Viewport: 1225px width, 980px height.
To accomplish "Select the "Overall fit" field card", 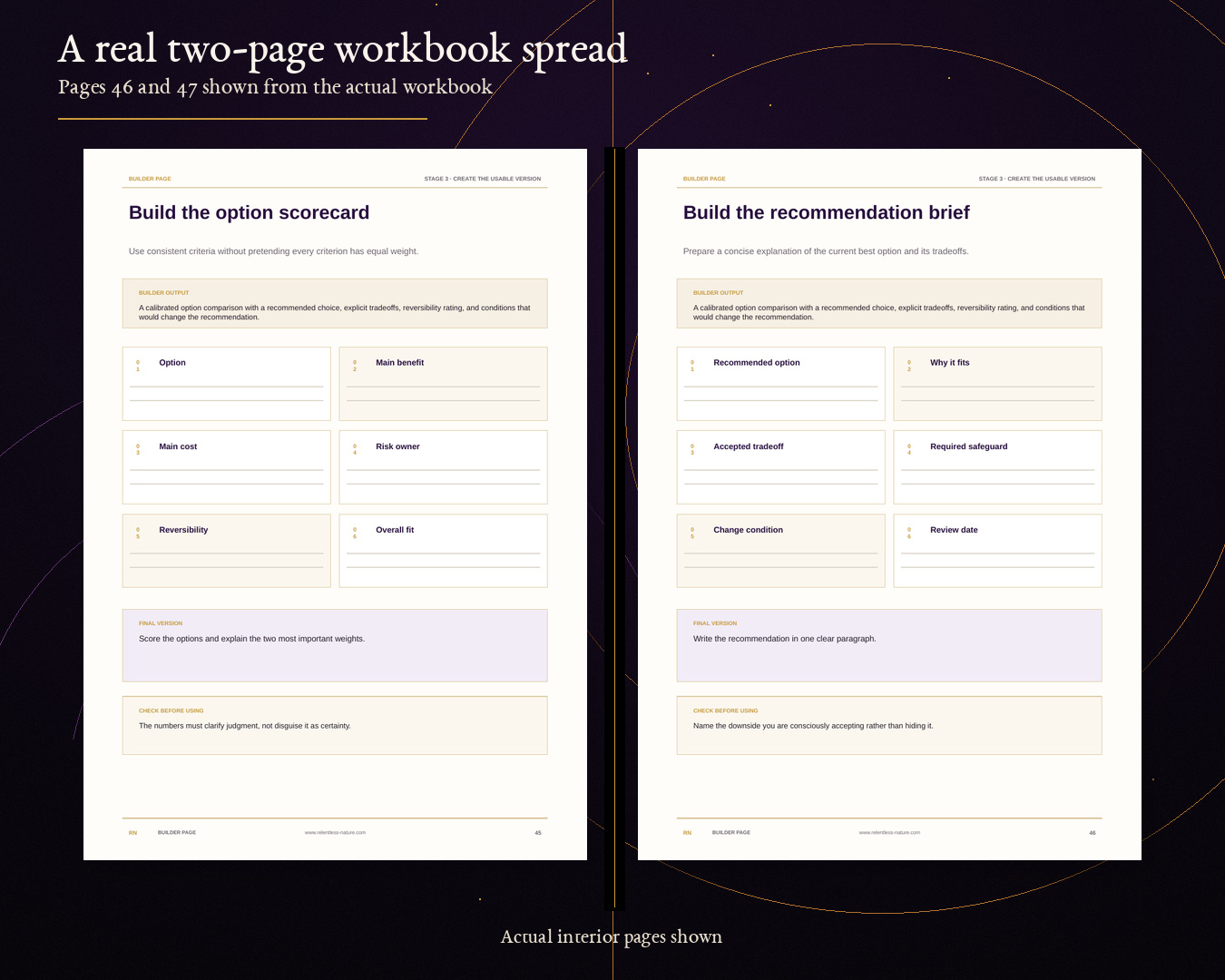I will (x=443, y=551).
